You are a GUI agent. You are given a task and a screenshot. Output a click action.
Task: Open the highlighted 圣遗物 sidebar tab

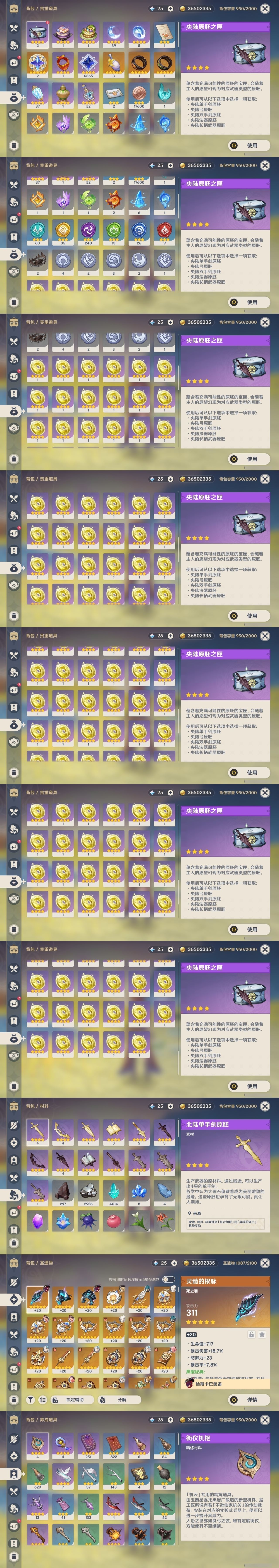tap(13, 1299)
